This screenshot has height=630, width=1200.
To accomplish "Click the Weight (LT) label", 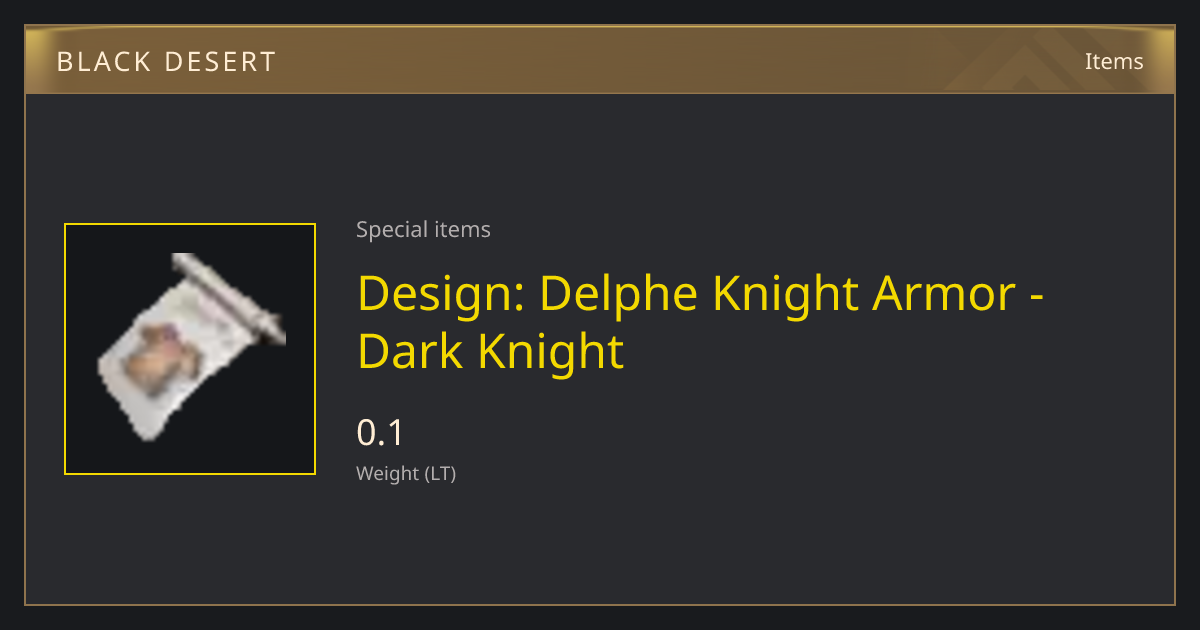I will point(406,474).
